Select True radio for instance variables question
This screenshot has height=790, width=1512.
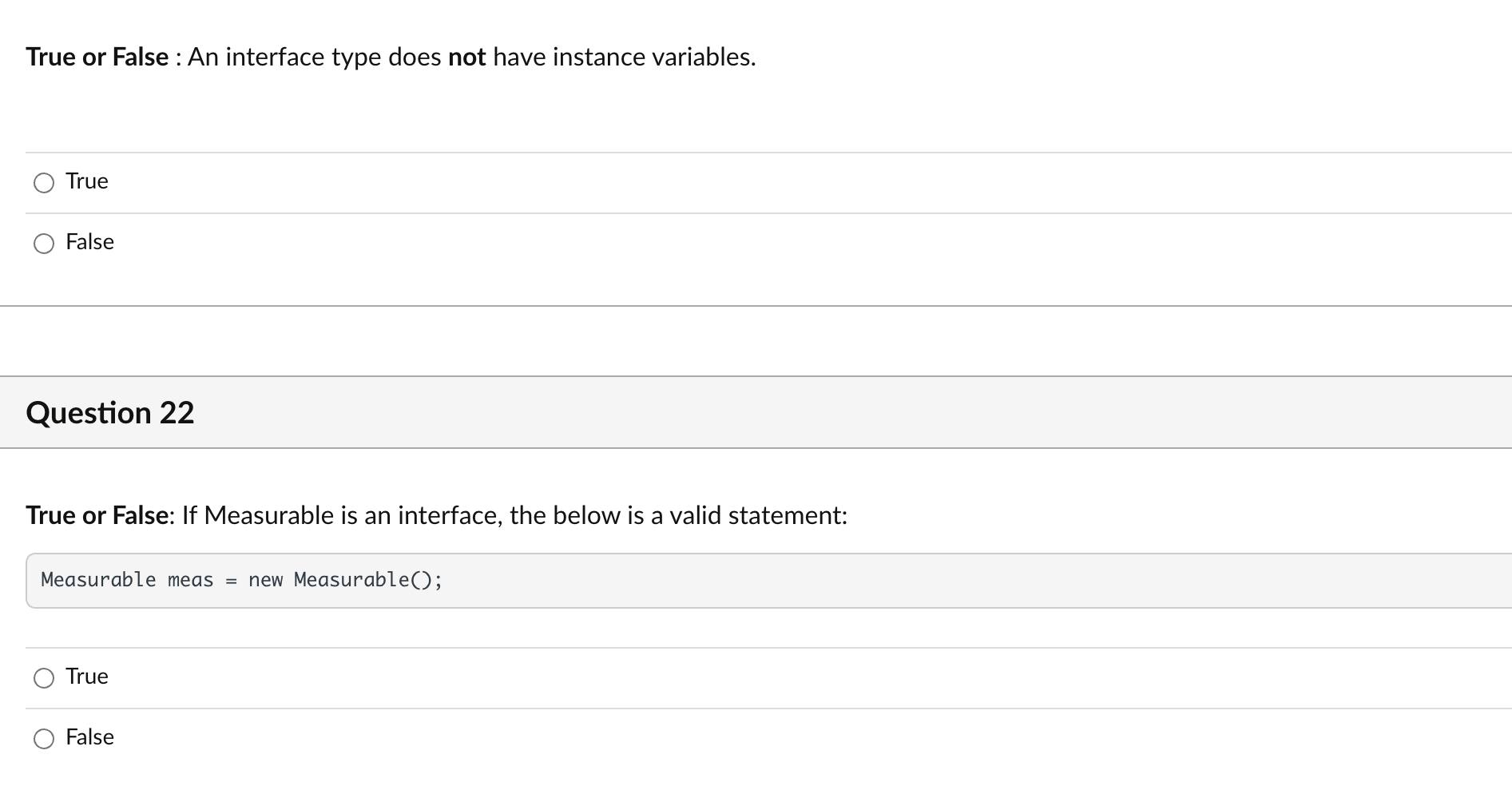(44, 183)
